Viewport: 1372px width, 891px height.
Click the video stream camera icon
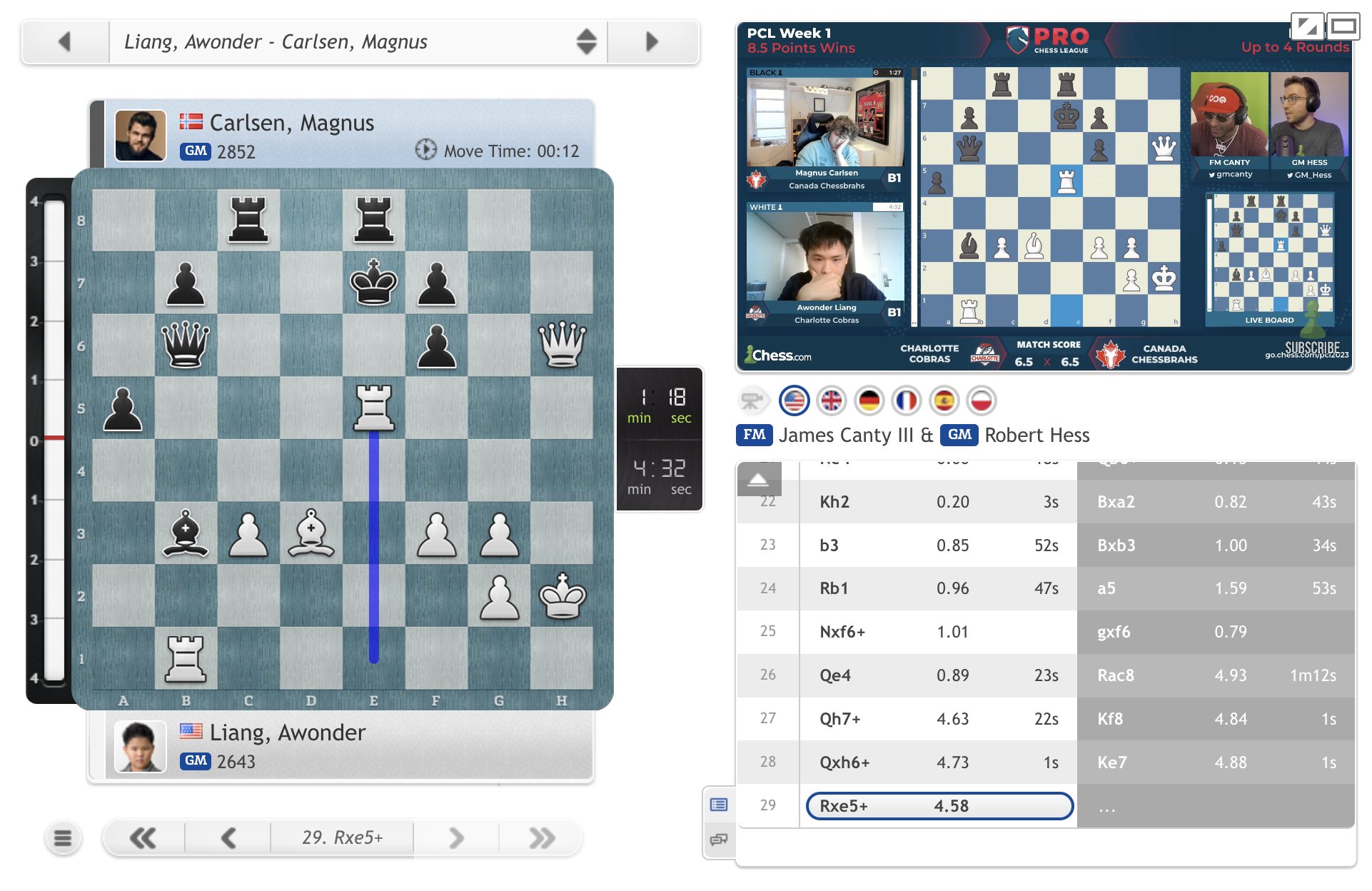(x=750, y=401)
